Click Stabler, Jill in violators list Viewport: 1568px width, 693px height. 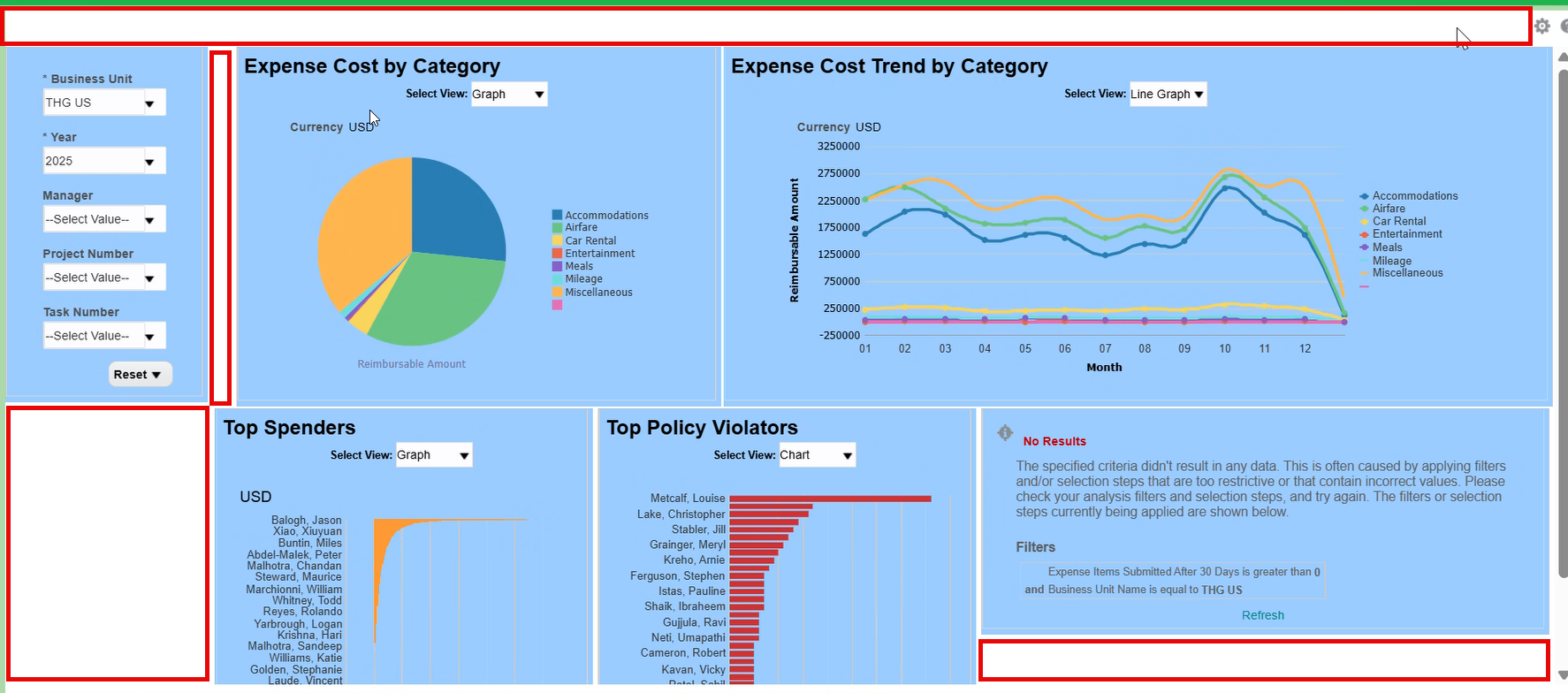[698, 529]
